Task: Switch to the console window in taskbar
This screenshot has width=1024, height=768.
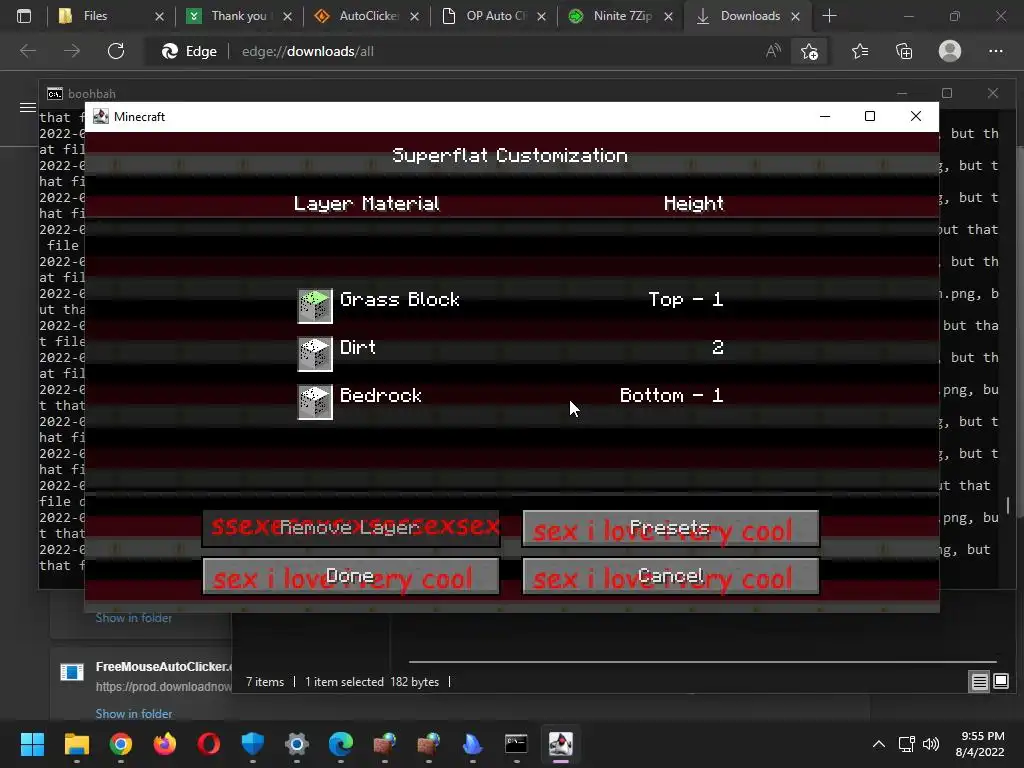Action: click(517, 744)
